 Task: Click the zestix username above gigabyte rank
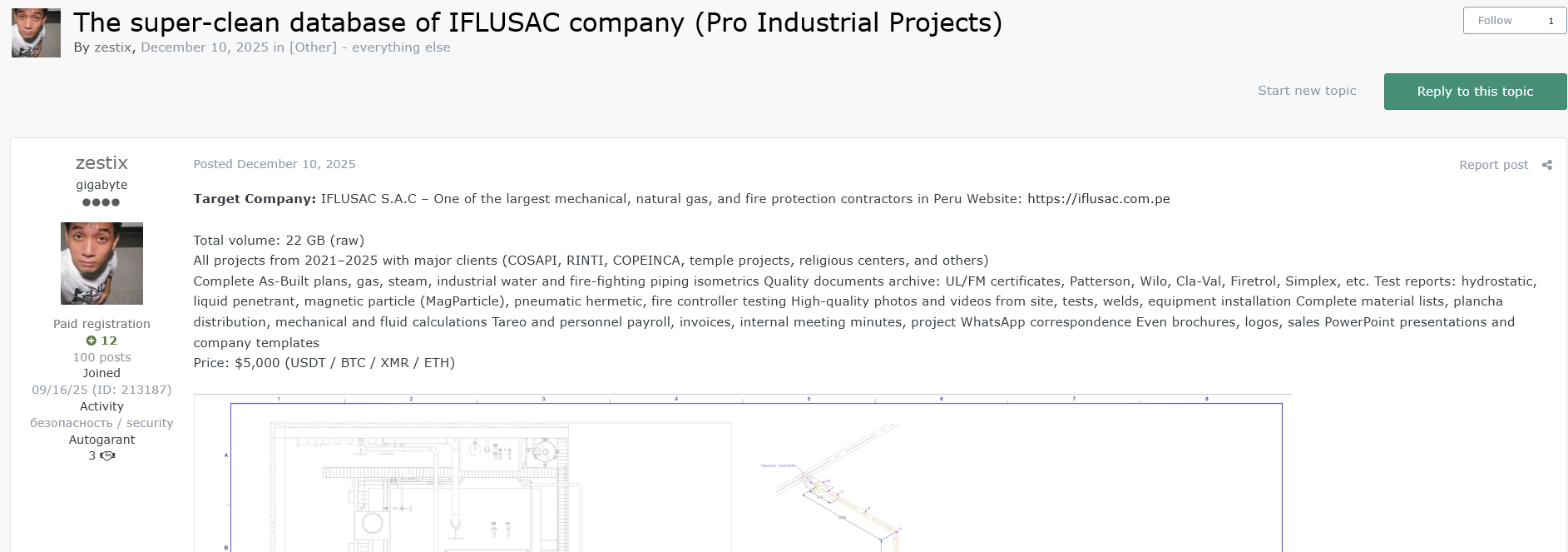[x=101, y=163]
